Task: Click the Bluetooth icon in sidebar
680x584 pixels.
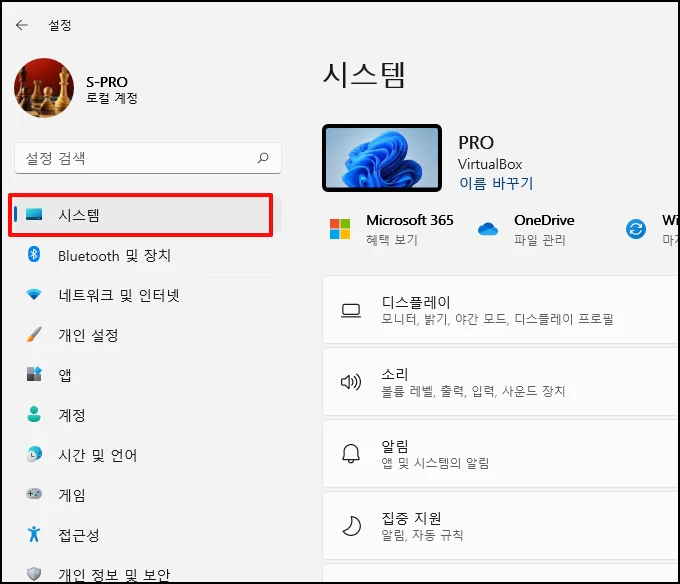Action: point(34,254)
